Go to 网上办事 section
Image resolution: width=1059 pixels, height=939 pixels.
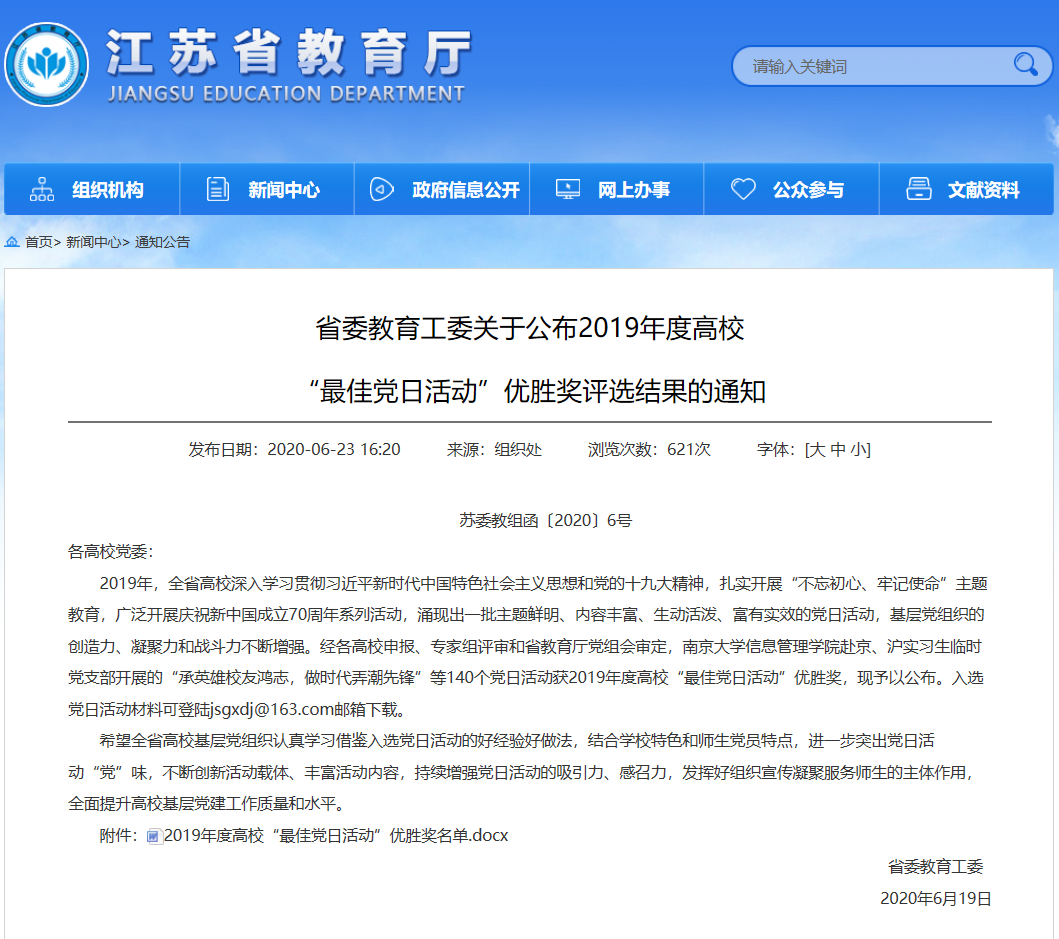point(634,190)
